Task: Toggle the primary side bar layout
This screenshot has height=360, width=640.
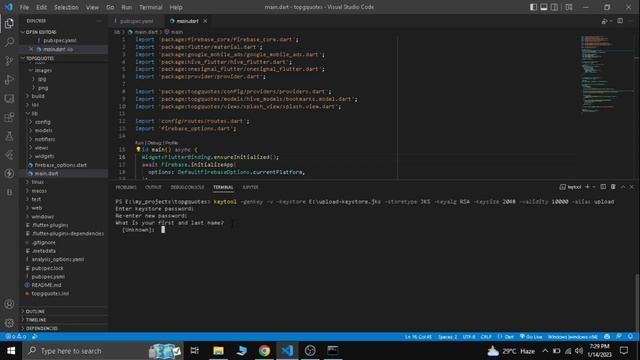Action: coord(533,7)
